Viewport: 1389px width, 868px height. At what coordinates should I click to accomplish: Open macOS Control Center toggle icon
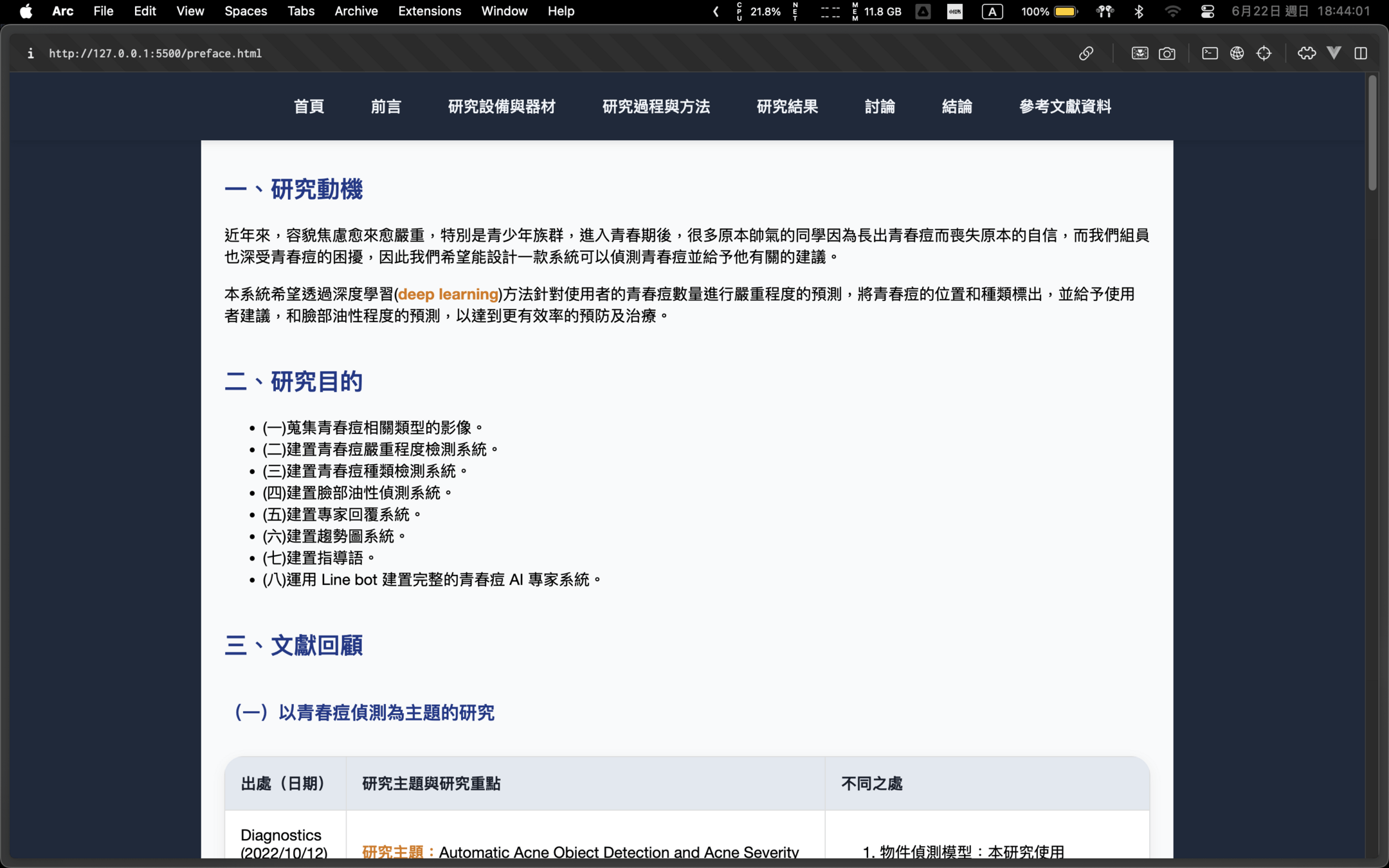[1207, 11]
